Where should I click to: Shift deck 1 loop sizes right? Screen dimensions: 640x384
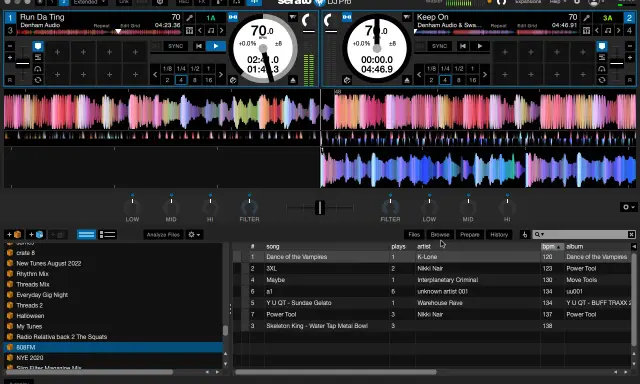point(221,74)
